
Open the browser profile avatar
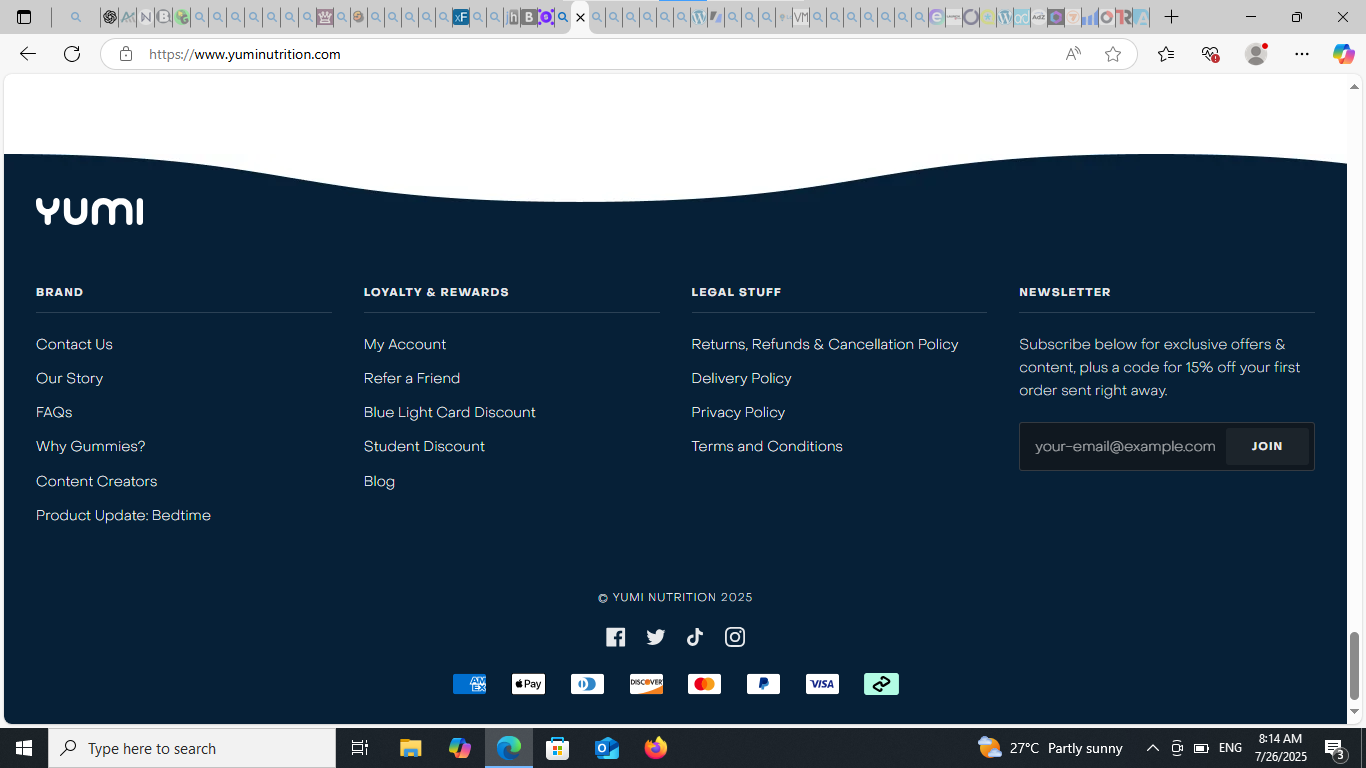click(1256, 54)
